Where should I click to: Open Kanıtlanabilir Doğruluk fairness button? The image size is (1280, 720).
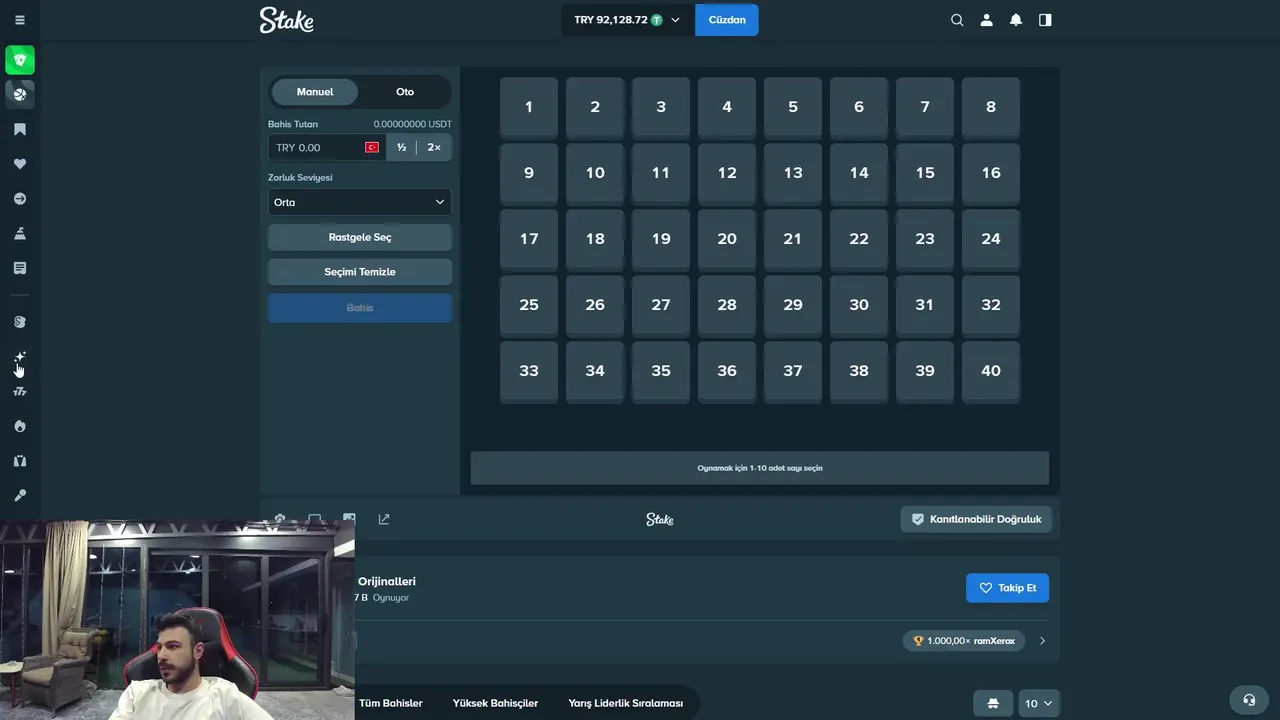(976, 519)
